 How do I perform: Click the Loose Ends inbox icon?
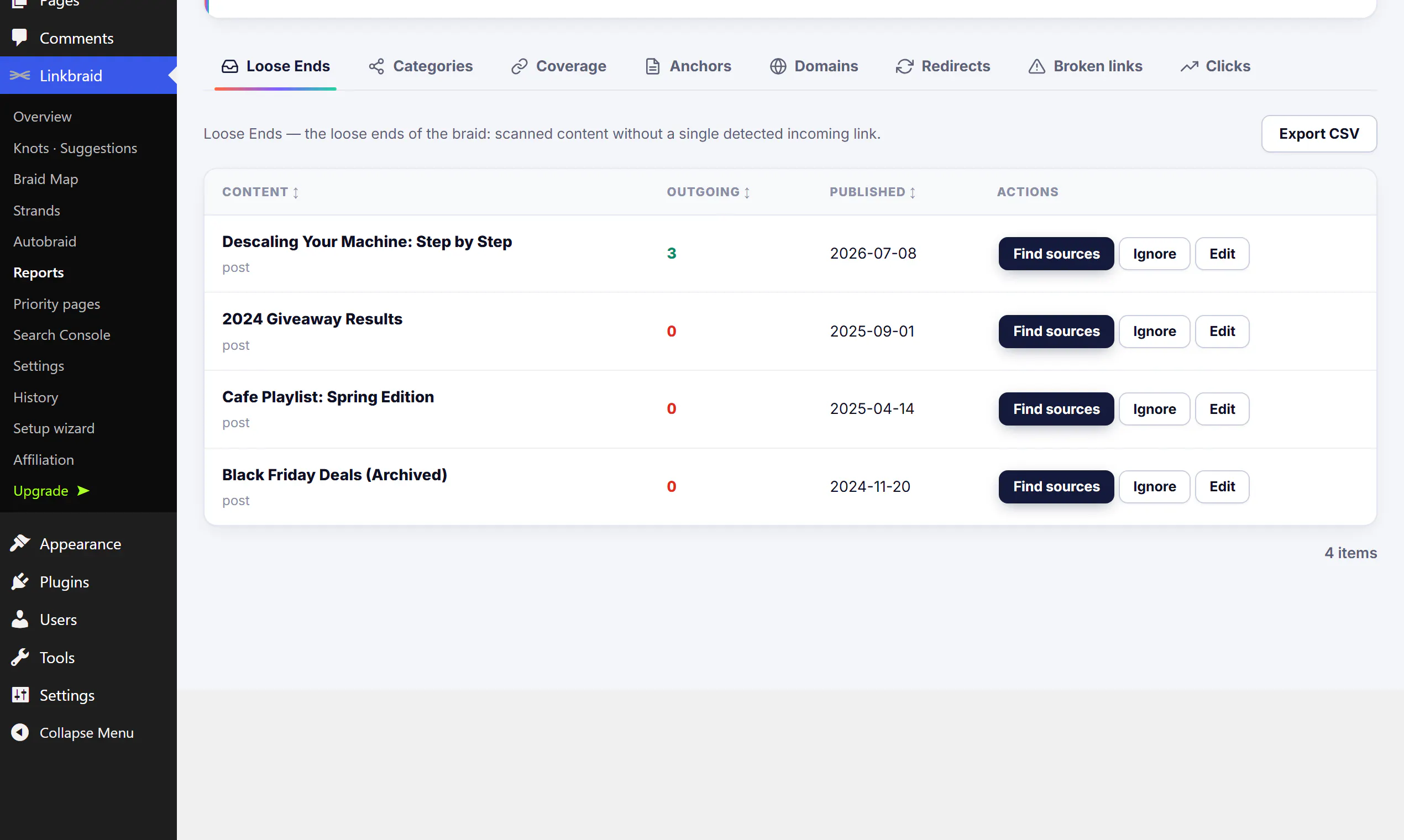[x=230, y=66]
